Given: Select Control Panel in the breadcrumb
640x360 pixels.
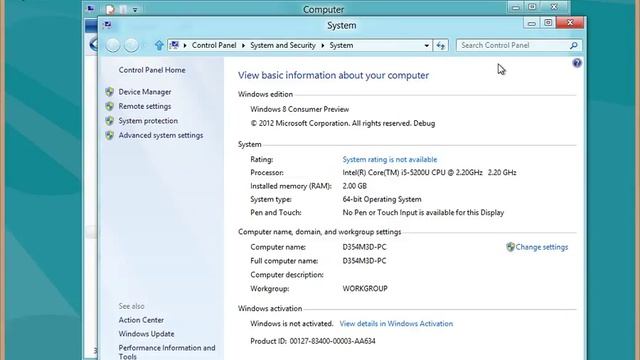Looking at the screenshot, I should coord(214,45).
